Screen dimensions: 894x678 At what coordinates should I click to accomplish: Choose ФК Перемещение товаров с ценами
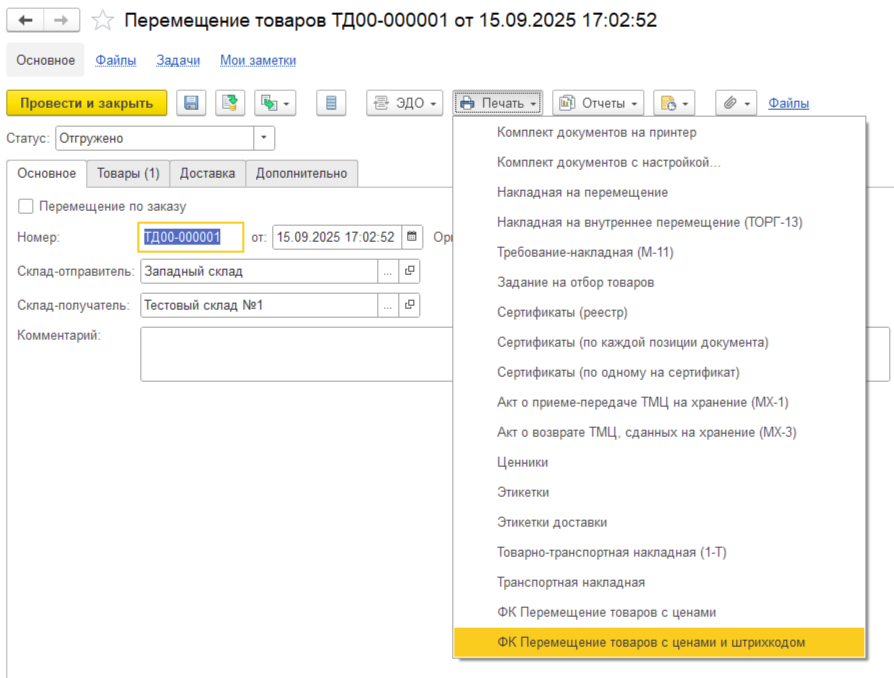click(x=659, y=612)
